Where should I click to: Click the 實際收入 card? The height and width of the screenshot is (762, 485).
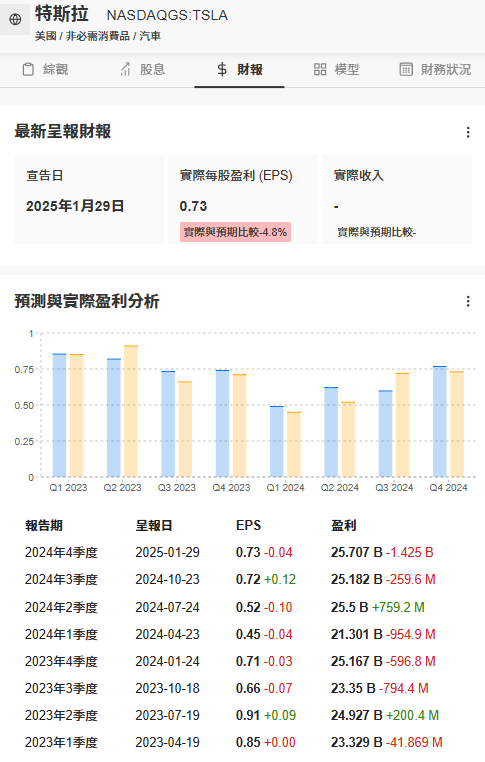coord(397,199)
